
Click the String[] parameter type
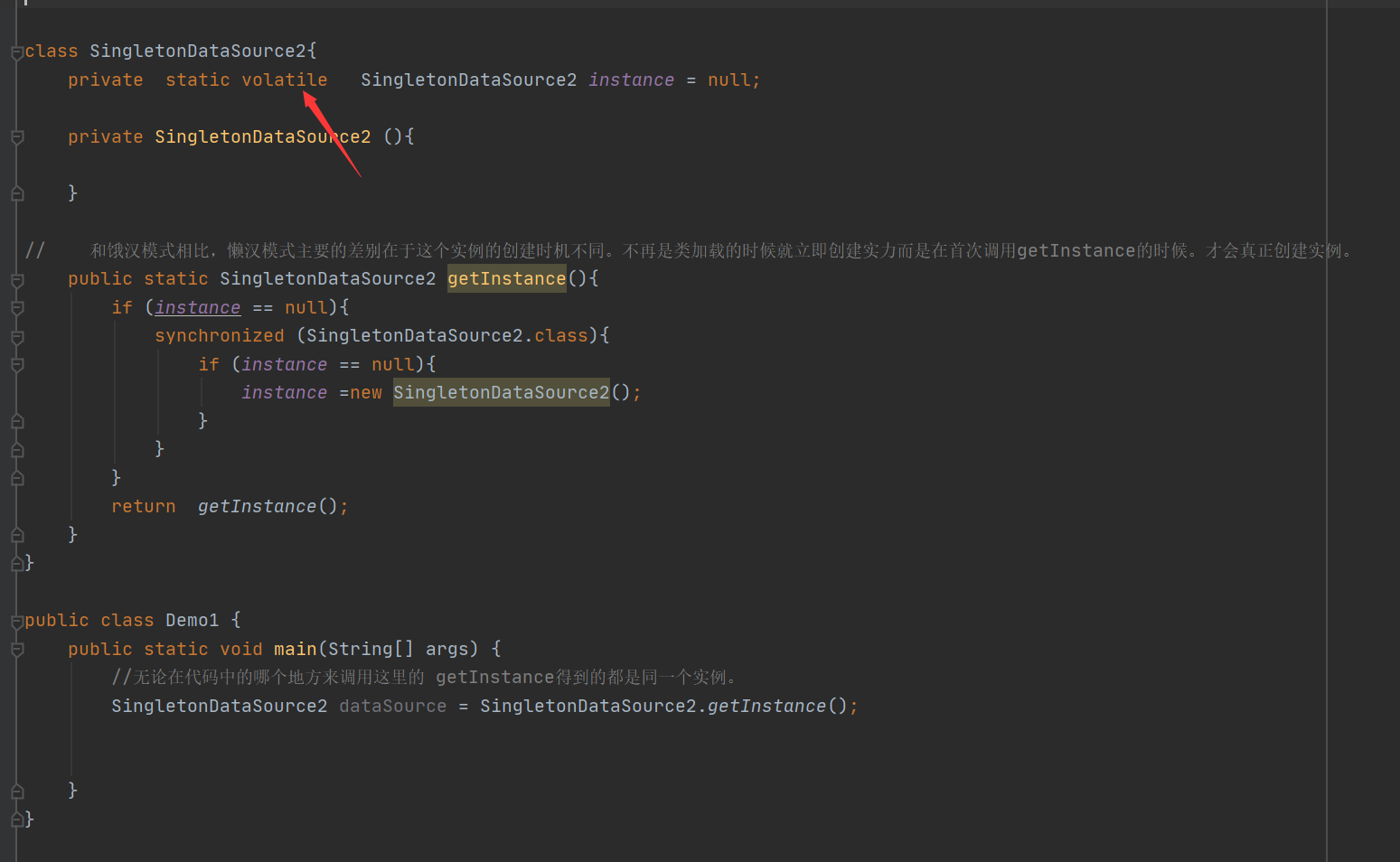(x=371, y=649)
